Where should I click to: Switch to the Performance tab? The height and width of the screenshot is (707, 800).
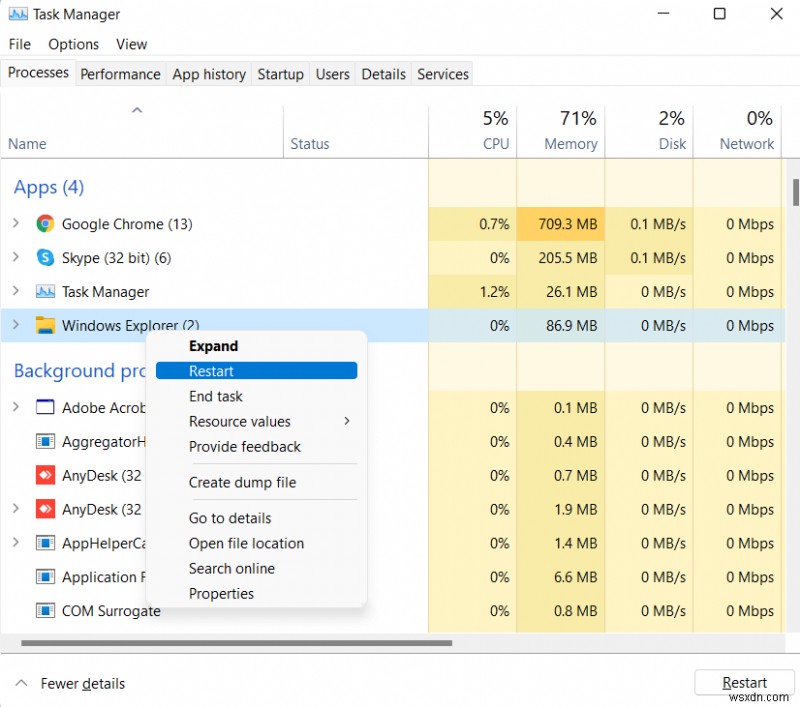tap(120, 73)
